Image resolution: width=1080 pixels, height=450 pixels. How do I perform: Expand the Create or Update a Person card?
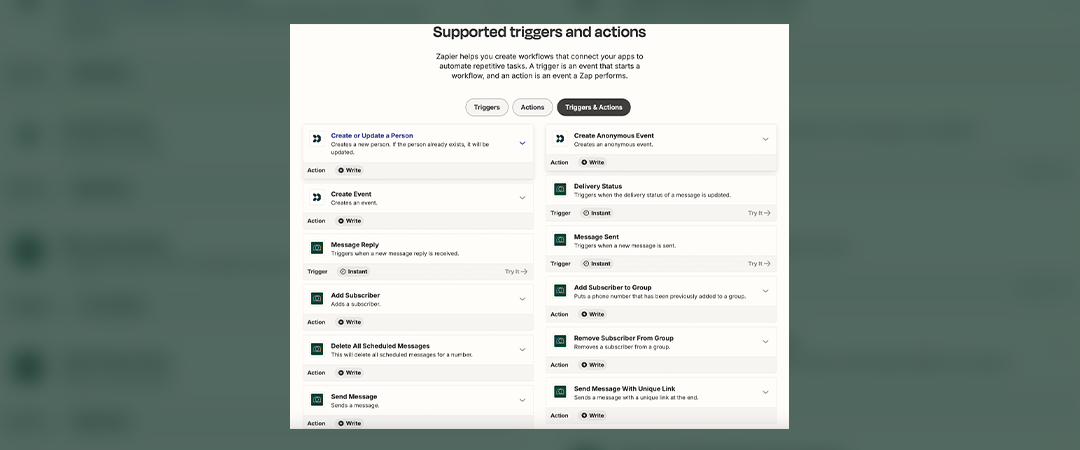click(522, 143)
